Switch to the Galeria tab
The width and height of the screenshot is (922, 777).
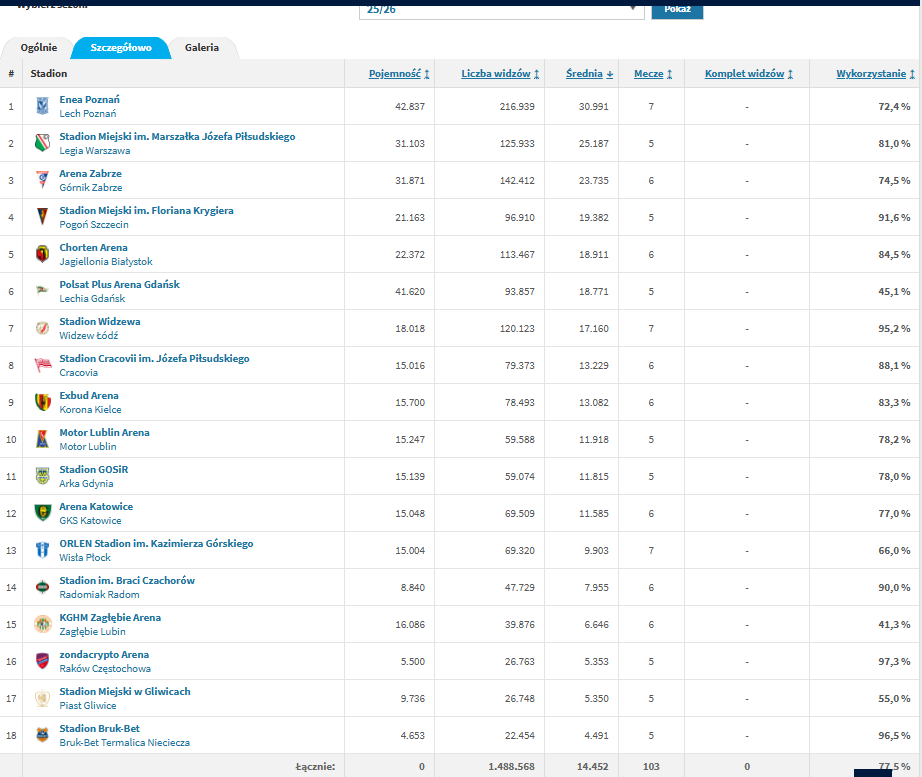pos(202,48)
